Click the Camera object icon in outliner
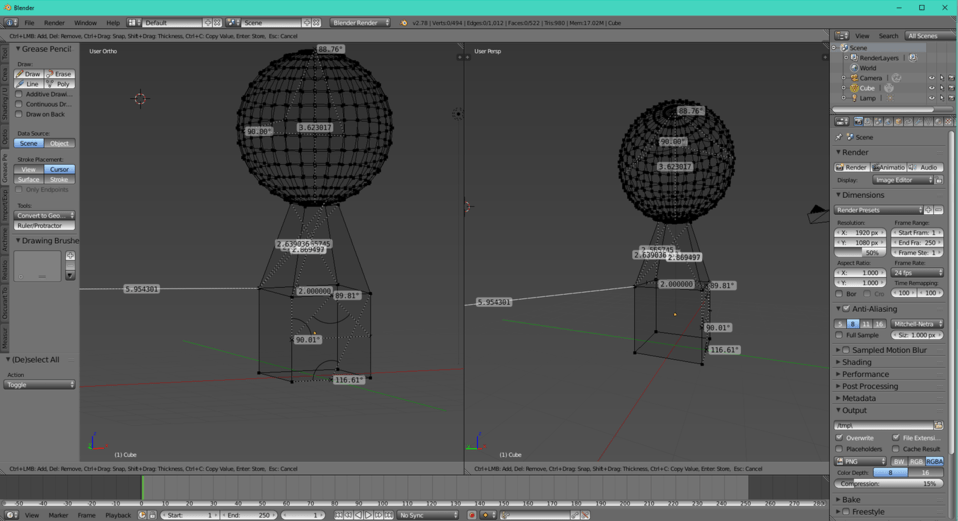This screenshot has height=521, width=958. point(855,78)
